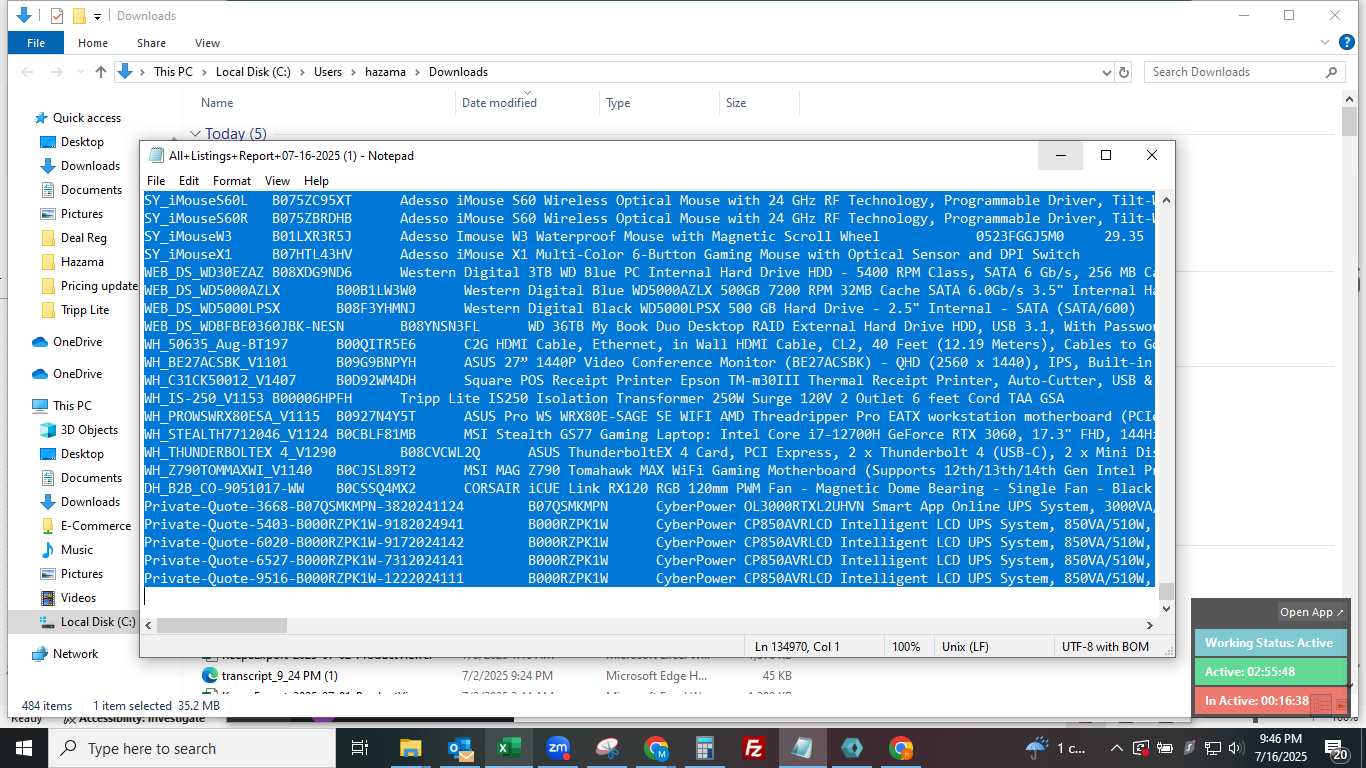Switch to Excel in the taskbar
Image resolution: width=1366 pixels, height=768 pixels.
[x=508, y=748]
